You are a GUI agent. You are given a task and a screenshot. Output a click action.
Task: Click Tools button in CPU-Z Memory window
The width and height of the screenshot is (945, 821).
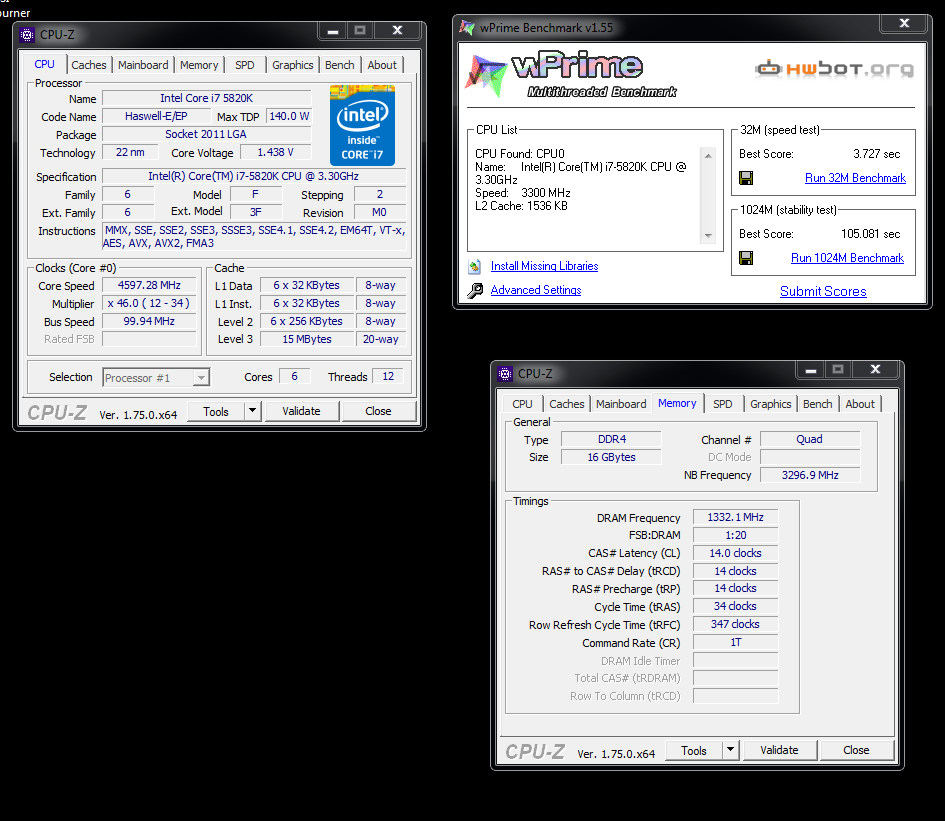[x=694, y=750]
